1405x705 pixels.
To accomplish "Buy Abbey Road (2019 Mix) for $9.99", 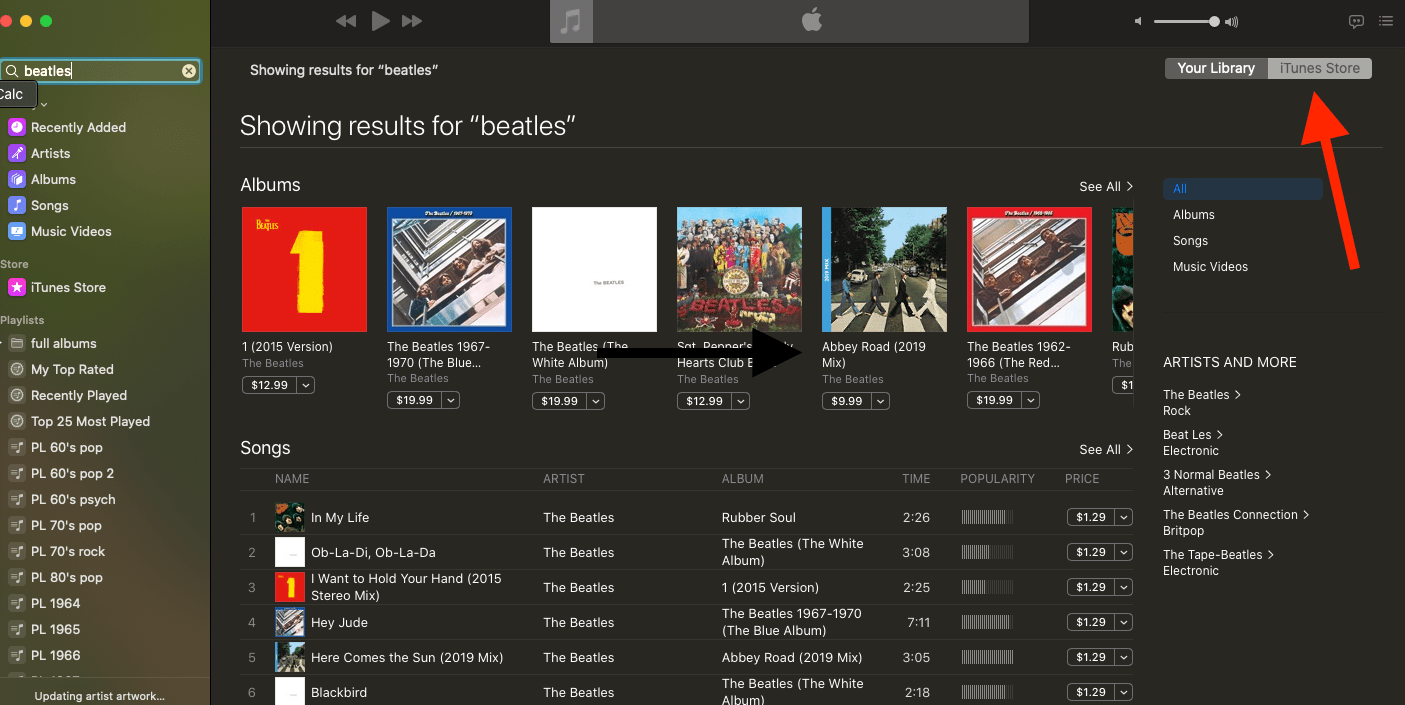I will click(846, 401).
